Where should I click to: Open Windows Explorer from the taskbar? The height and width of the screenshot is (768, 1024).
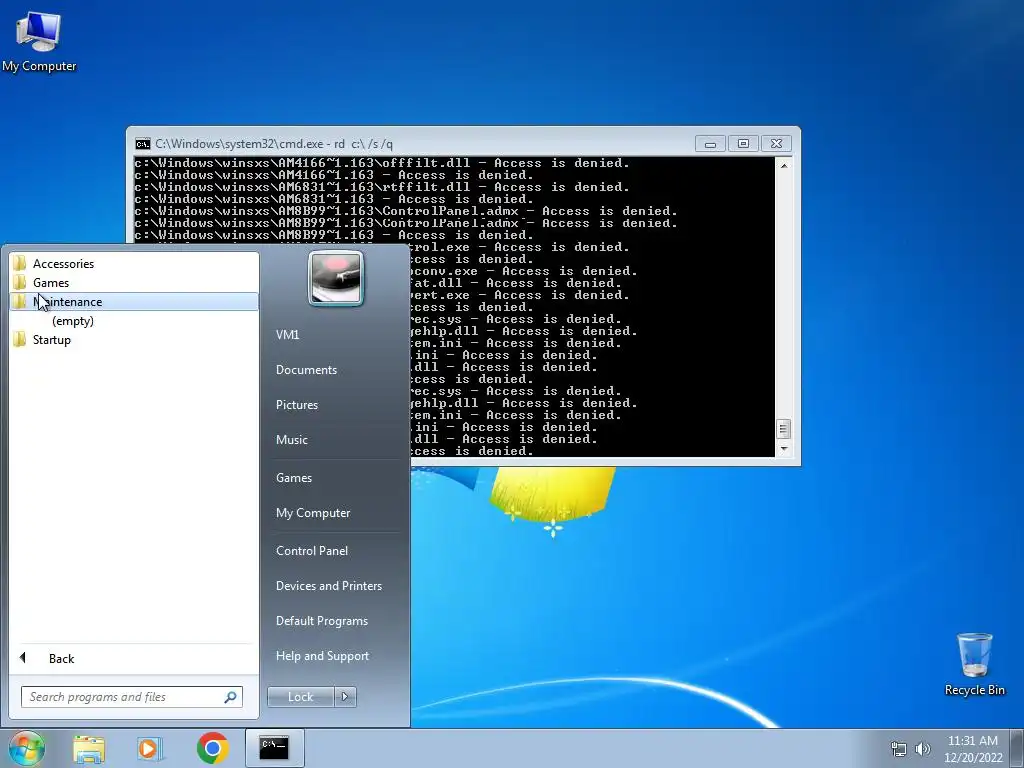pyautogui.click(x=89, y=748)
